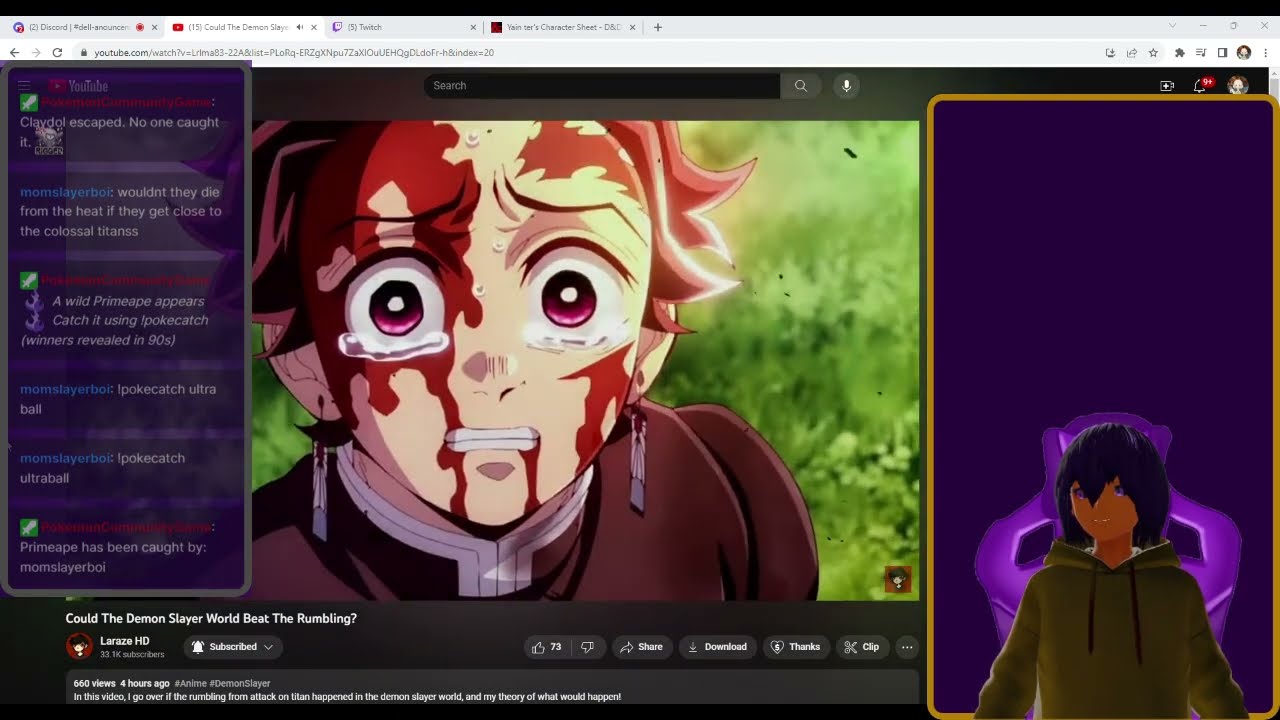1280x720 pixels.
Task: Click the install app icon in address bar
Action: tap(1110, 53)
